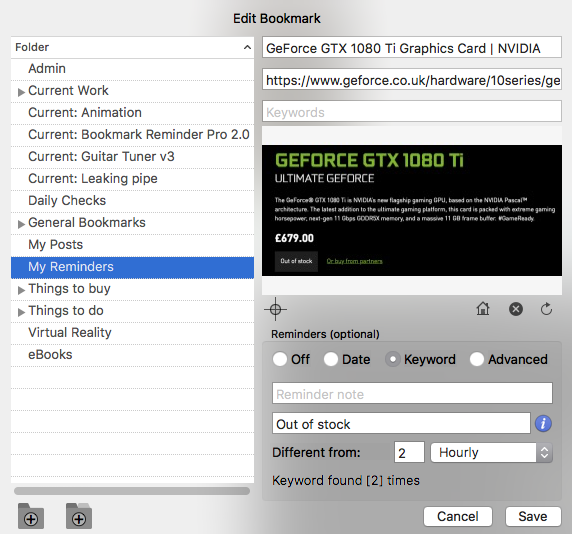Click the first add-folder icon

[31, 516]
